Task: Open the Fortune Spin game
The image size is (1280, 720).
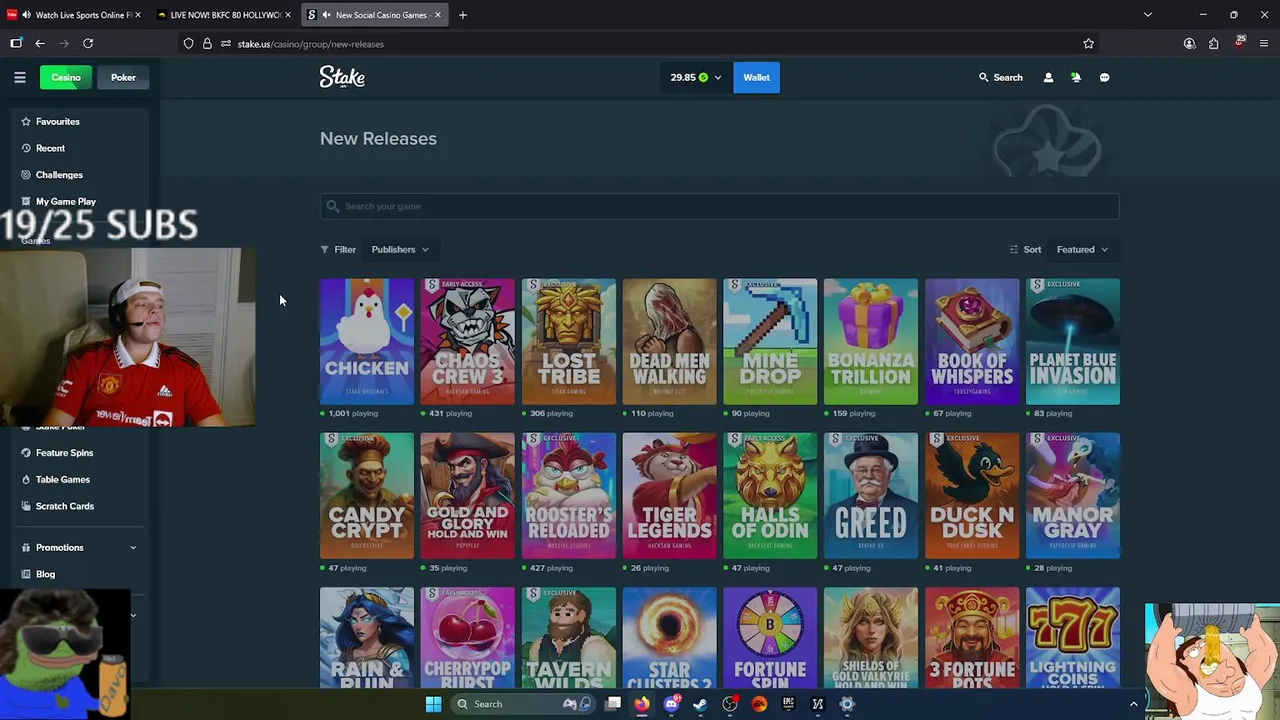Action: tap(770, 637)
